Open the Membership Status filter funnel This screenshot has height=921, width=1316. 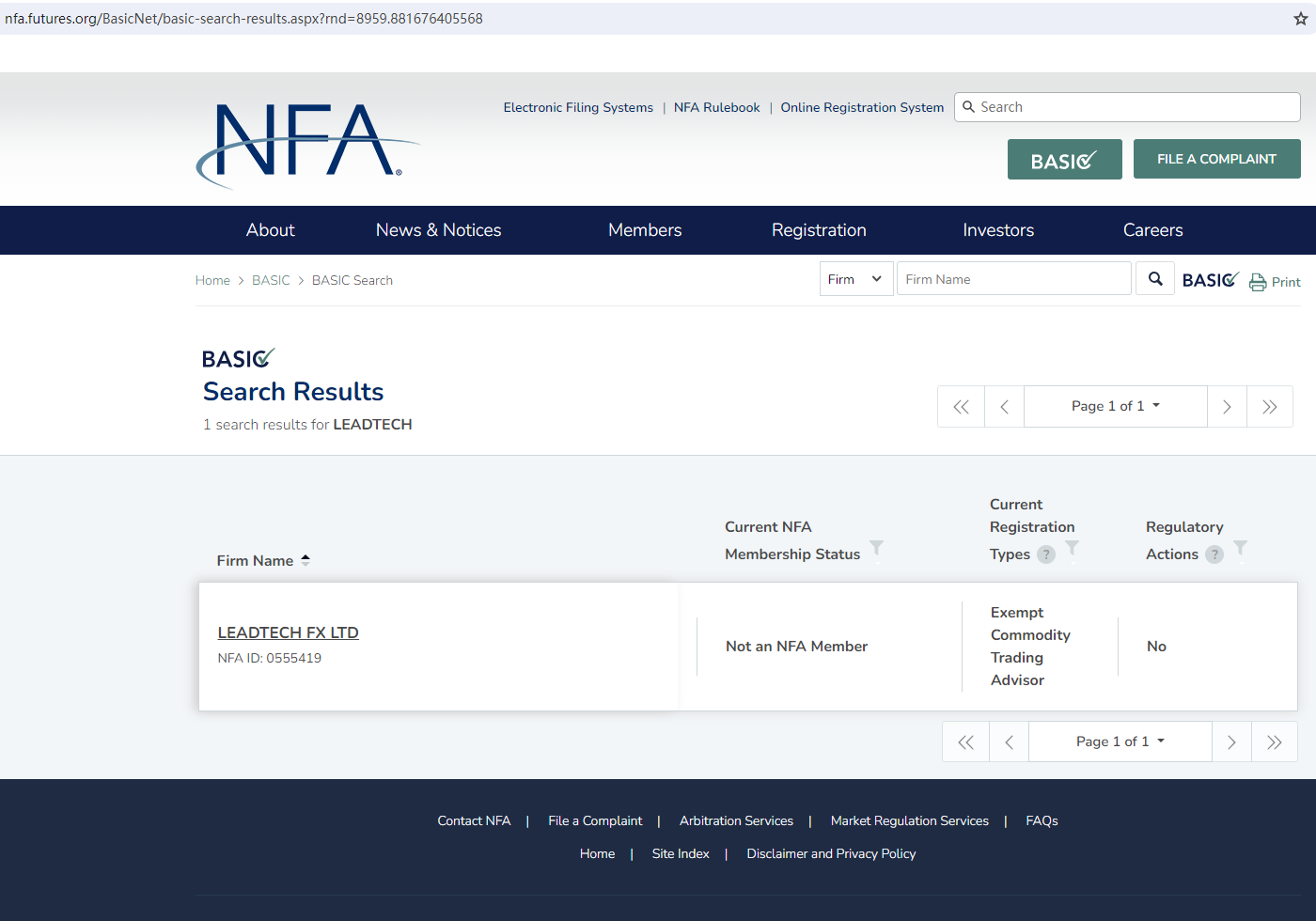(x=876, y=548)
